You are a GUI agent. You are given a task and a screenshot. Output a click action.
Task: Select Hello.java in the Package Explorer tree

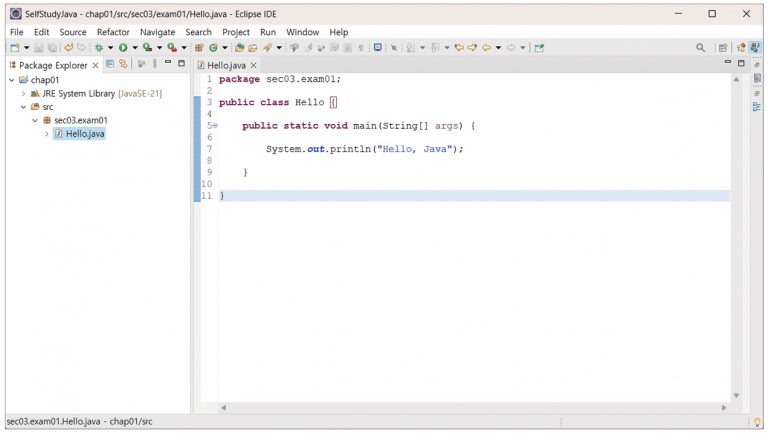pyautogui.click(x=84, y=134)
